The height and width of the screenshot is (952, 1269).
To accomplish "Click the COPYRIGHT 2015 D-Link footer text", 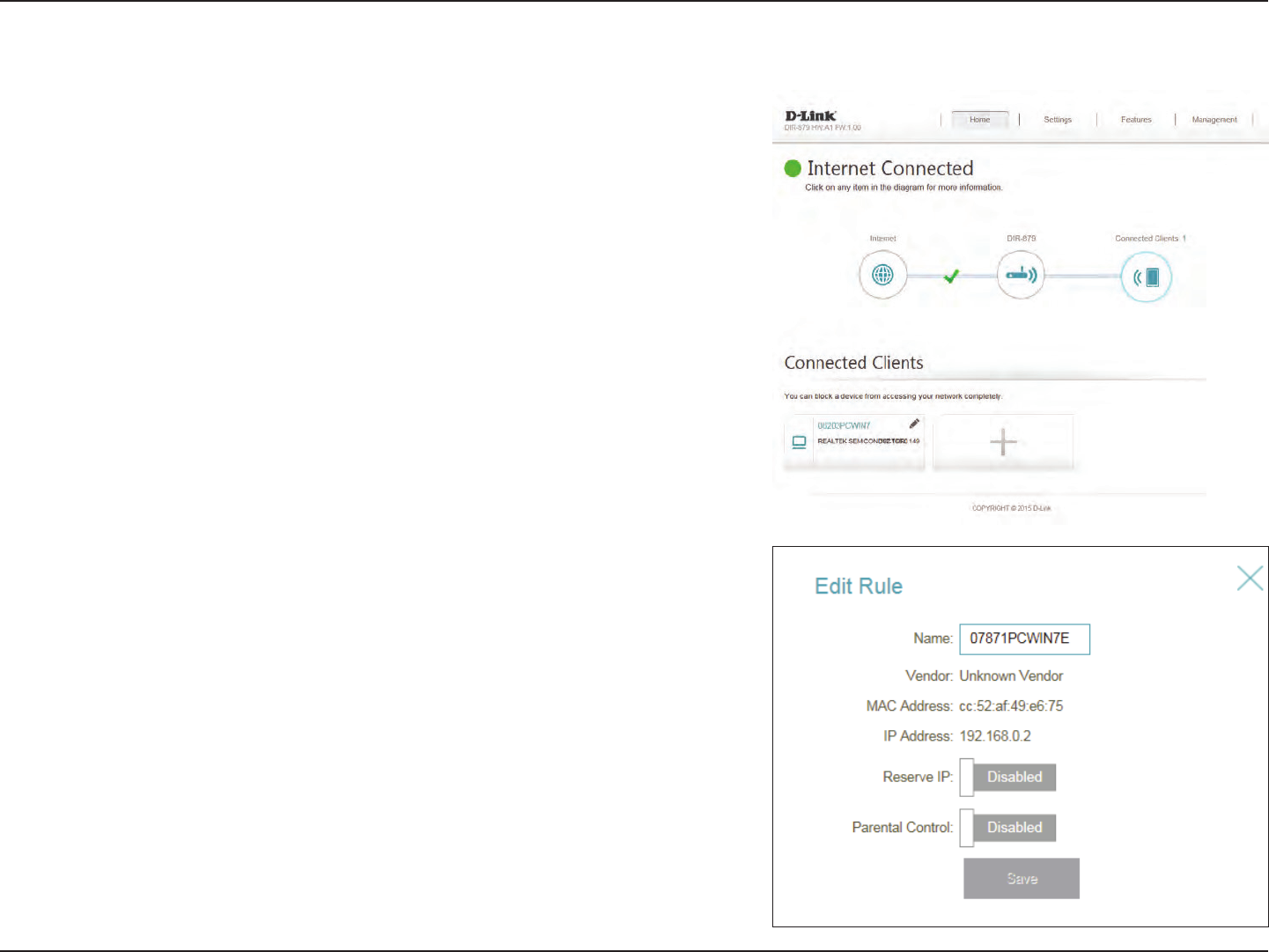I will [1011, 508].
